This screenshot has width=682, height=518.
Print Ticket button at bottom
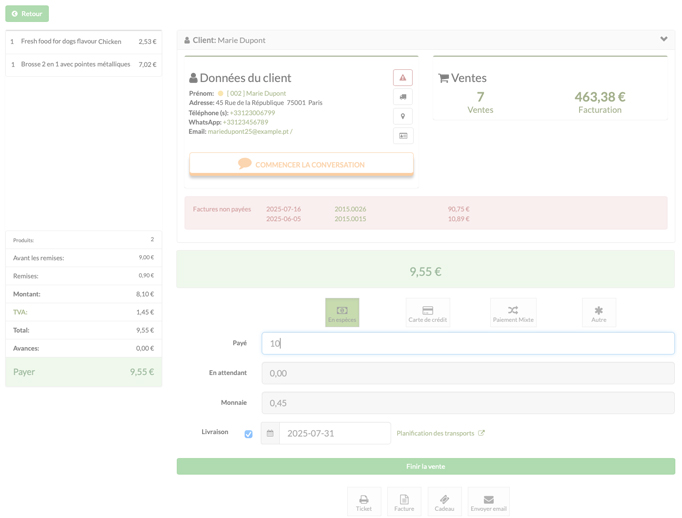pyautogui.click(x=364, y=502)
